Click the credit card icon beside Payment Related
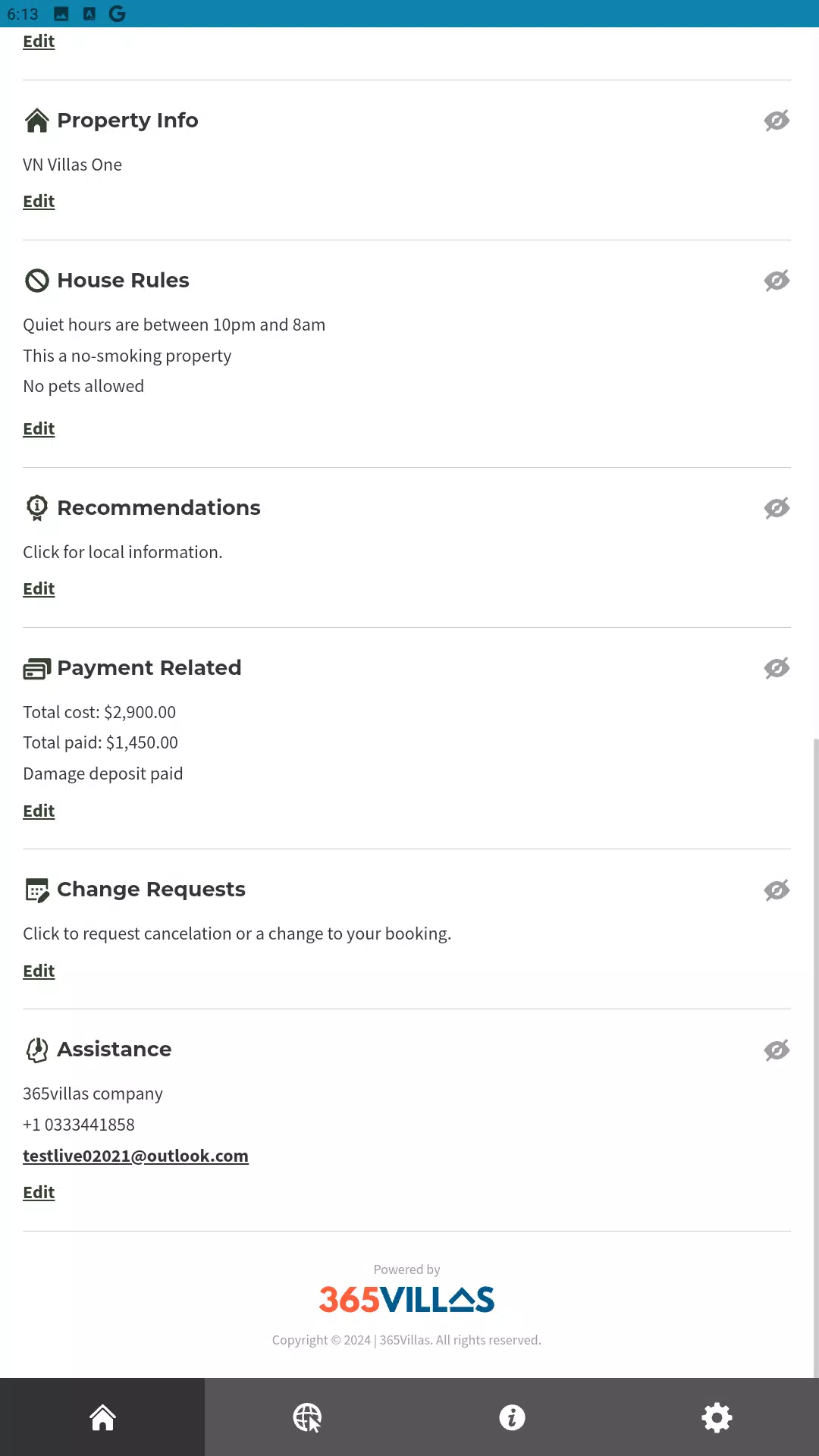Screen dimensions: 819x1456 [x=36, y=668]
